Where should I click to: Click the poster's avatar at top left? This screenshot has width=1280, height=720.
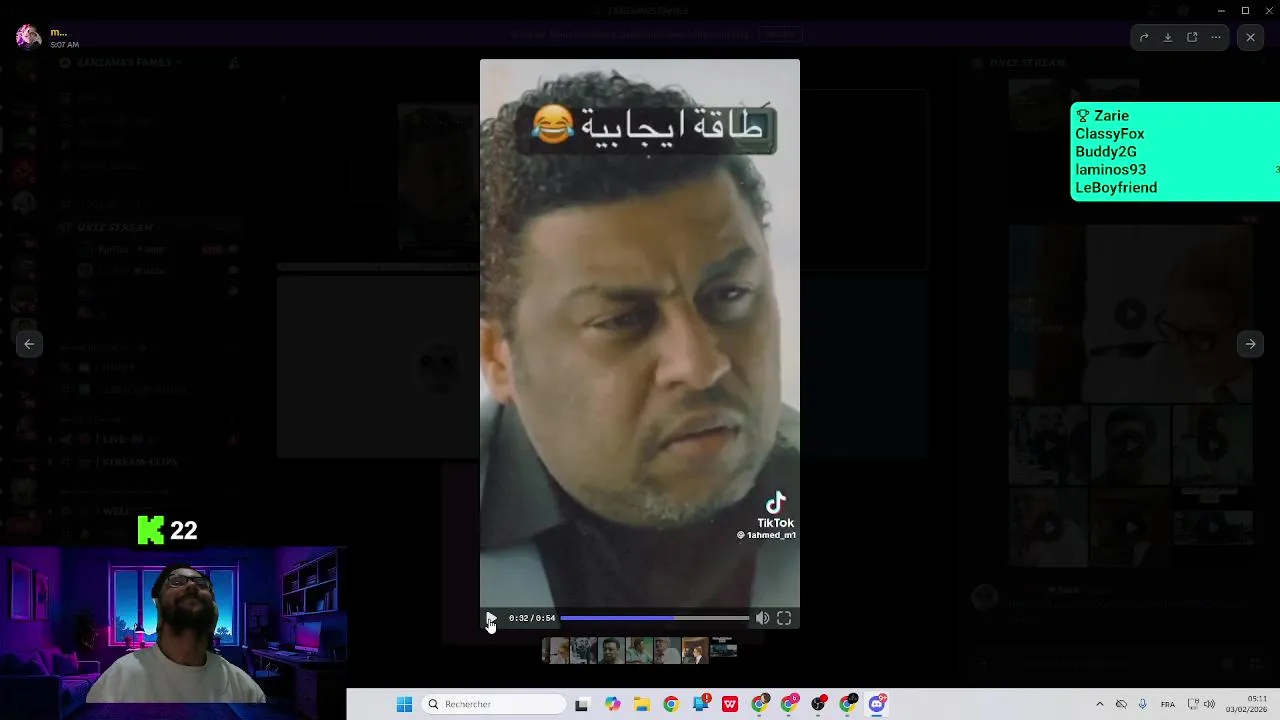pyautogui.click(x=28, y=37)
